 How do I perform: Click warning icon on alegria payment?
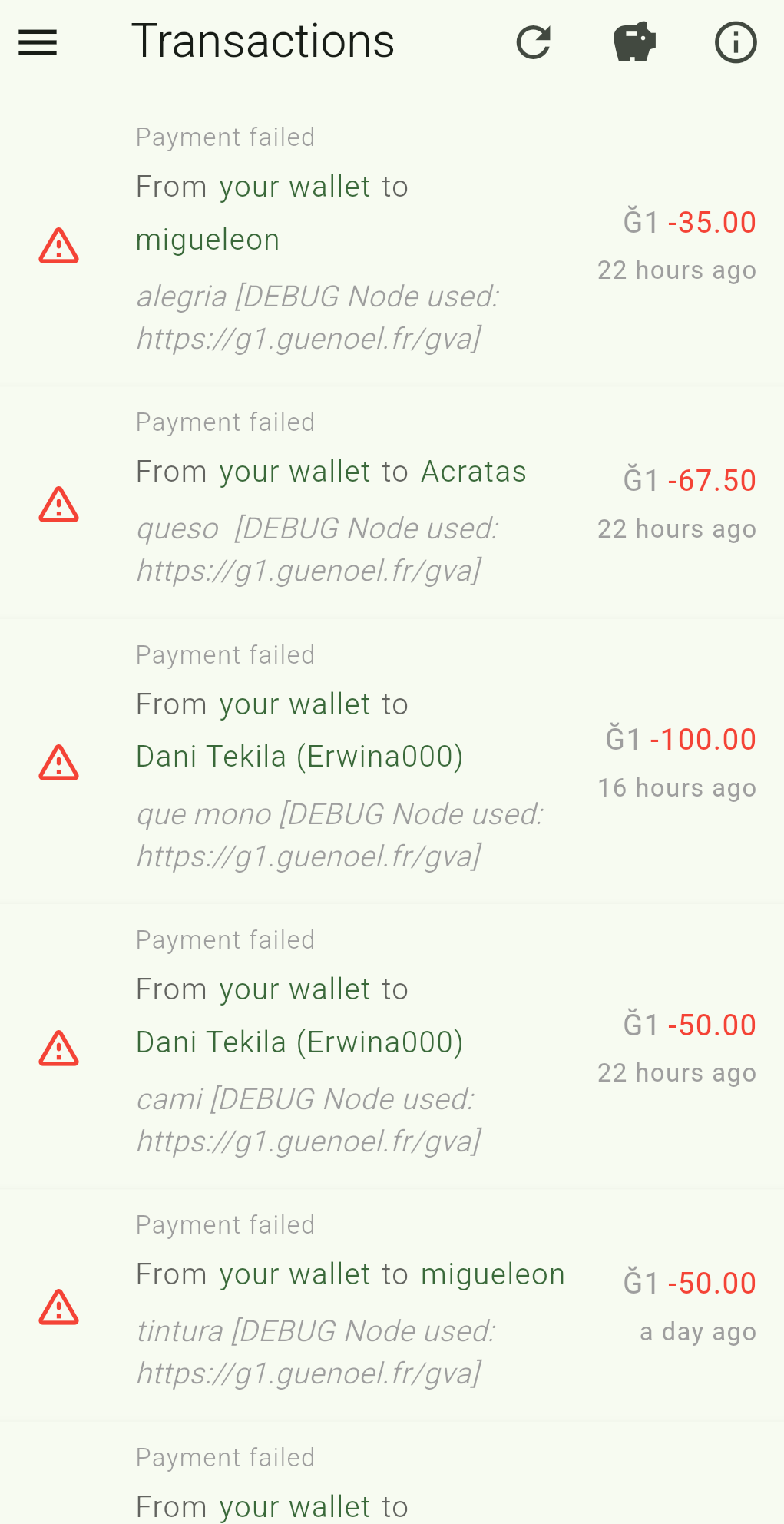[59, 247]
